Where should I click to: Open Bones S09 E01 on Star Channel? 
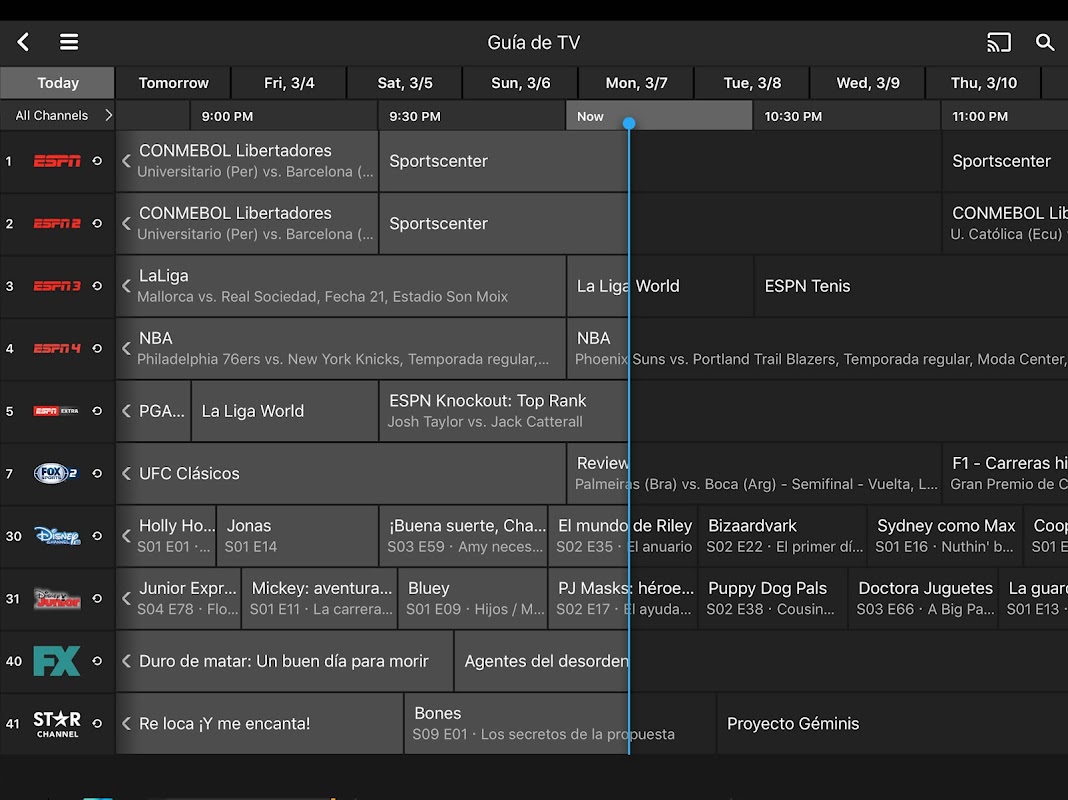point(560,724)
